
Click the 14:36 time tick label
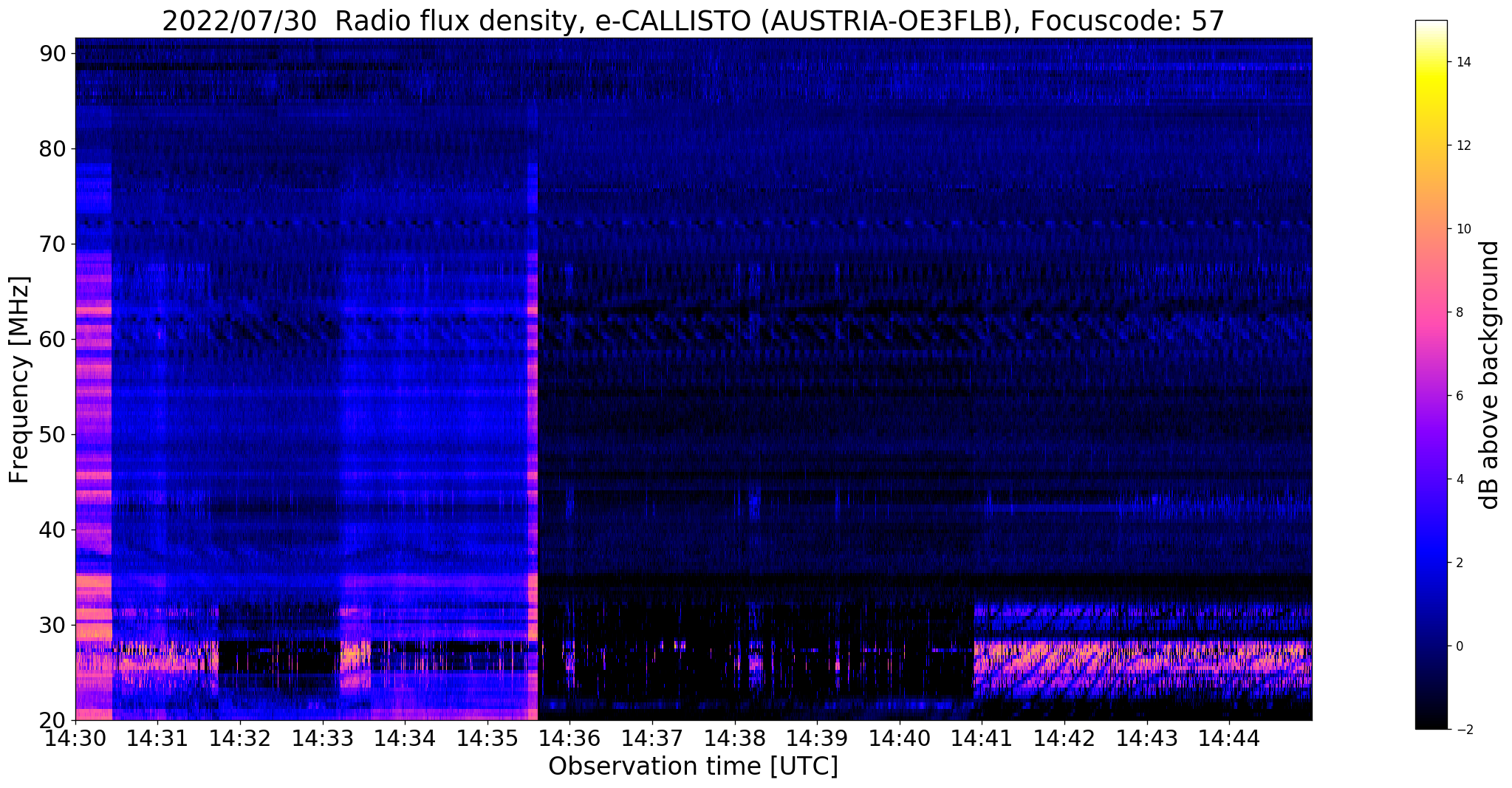[x=569, y=737]
